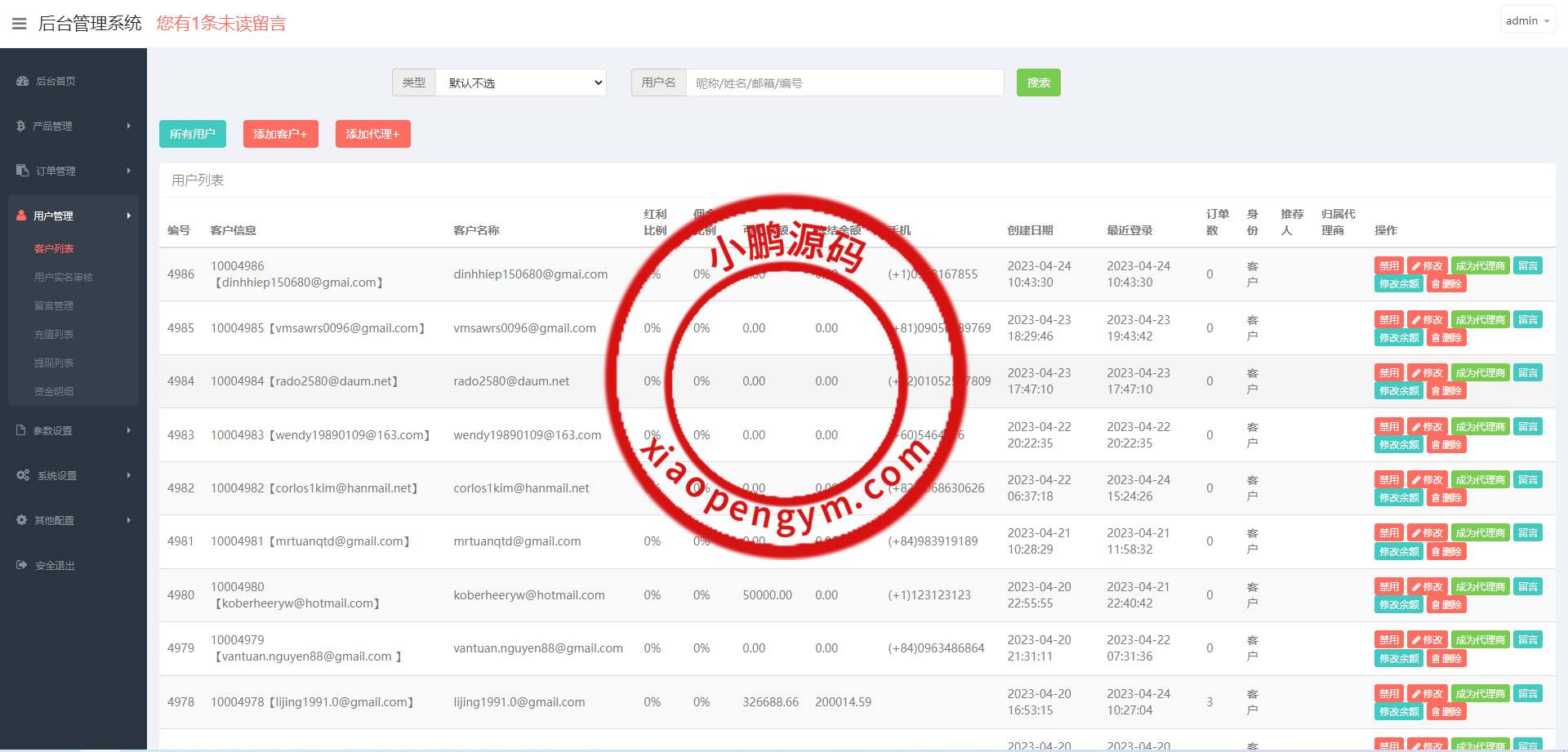Click the 其他配置 gear icon

pyautogui.click(x=22, y=520)
